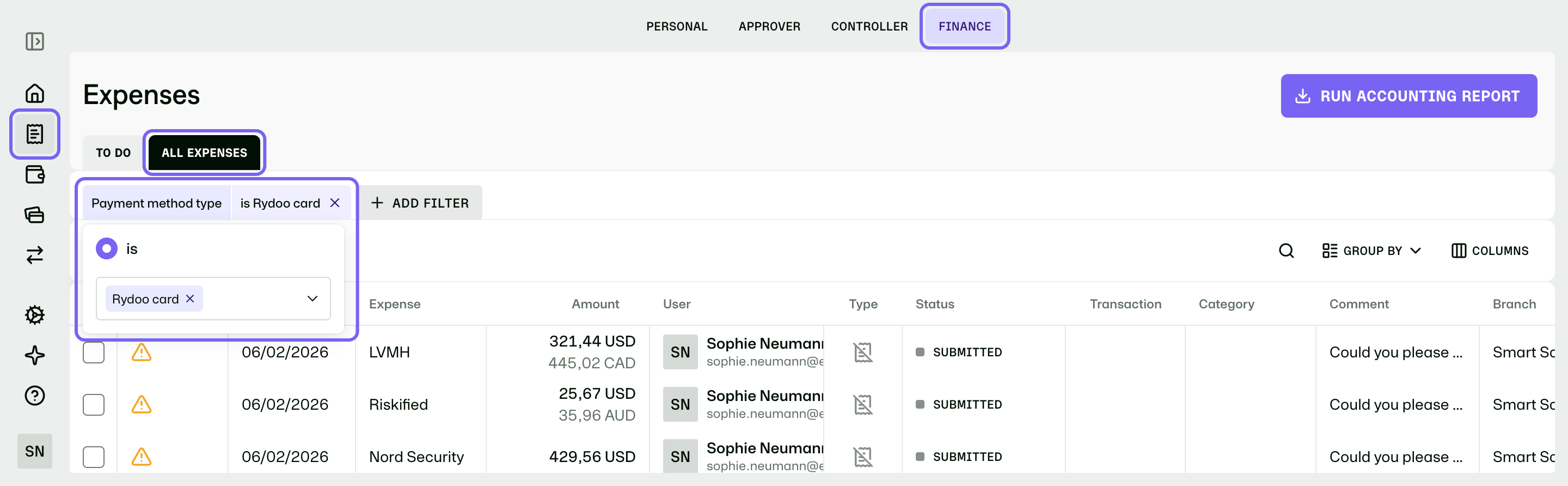1568x486 pixels.
Task: Open the Home icon in sidebar
Action: point(35,93)
